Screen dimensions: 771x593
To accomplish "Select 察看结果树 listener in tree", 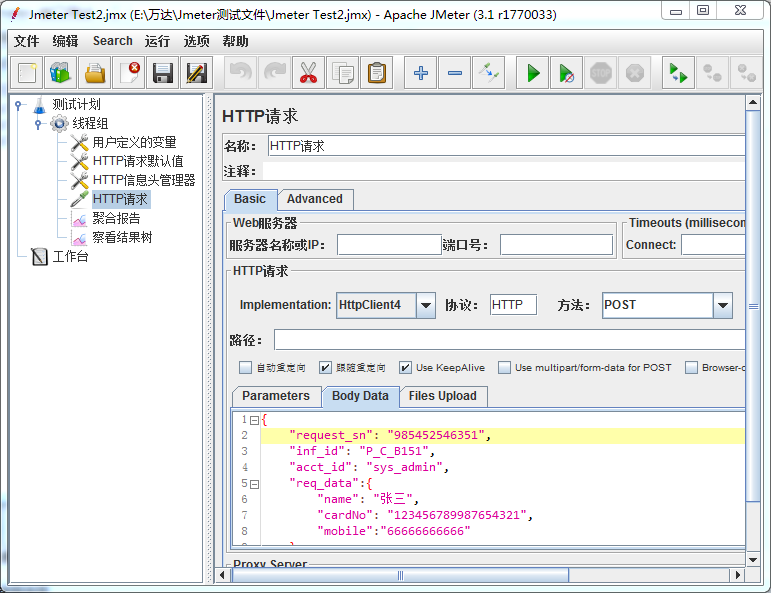I will click(x=122, y=237).
